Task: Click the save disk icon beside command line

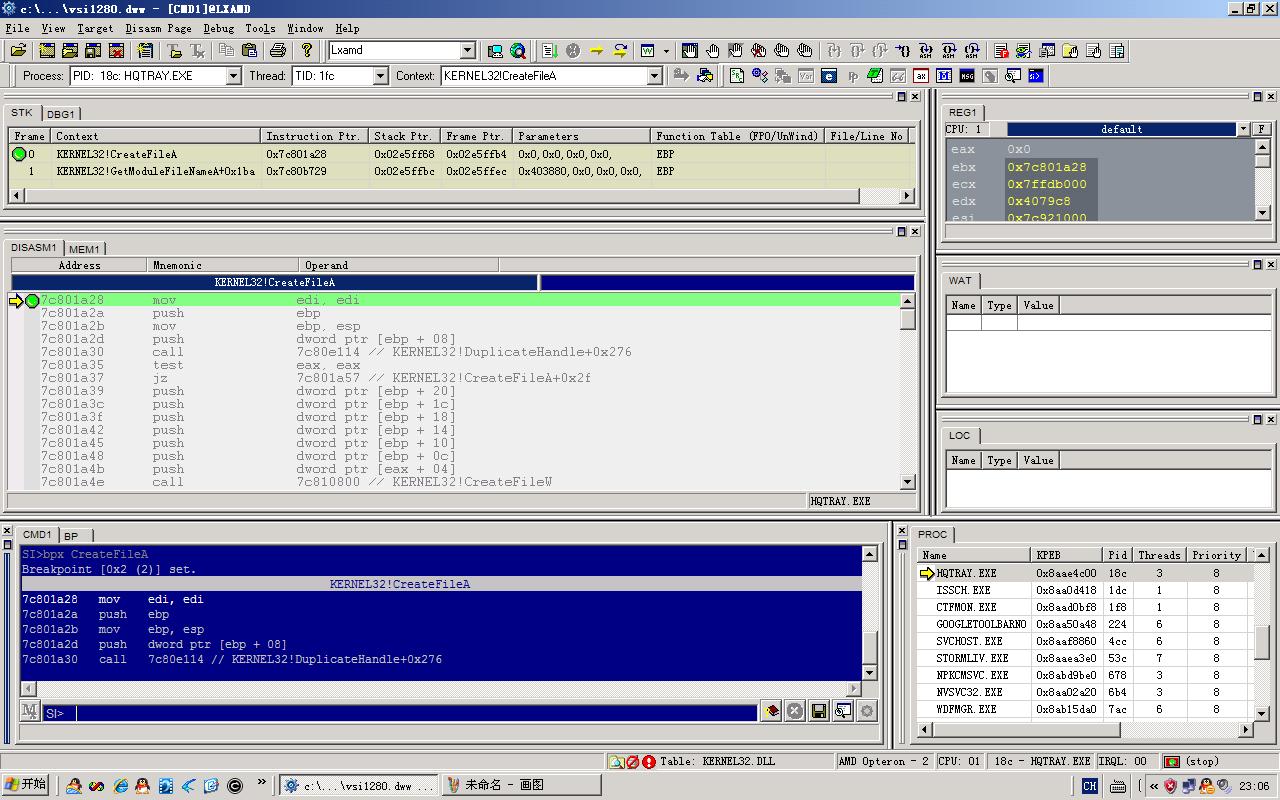Action: click(x=819, y=711)
